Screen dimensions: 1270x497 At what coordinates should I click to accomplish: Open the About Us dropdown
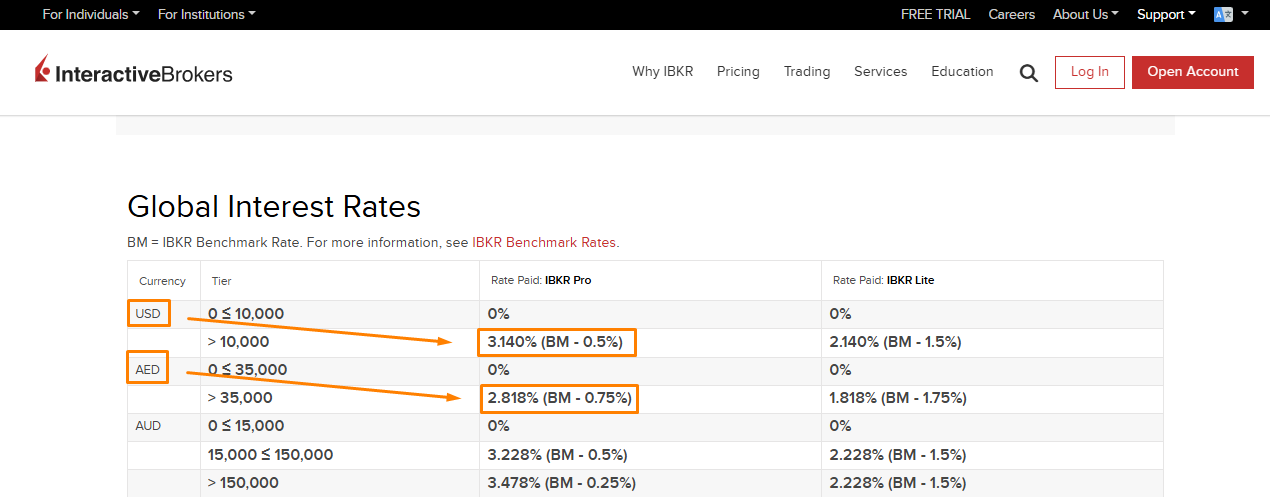coord(1085,14)
